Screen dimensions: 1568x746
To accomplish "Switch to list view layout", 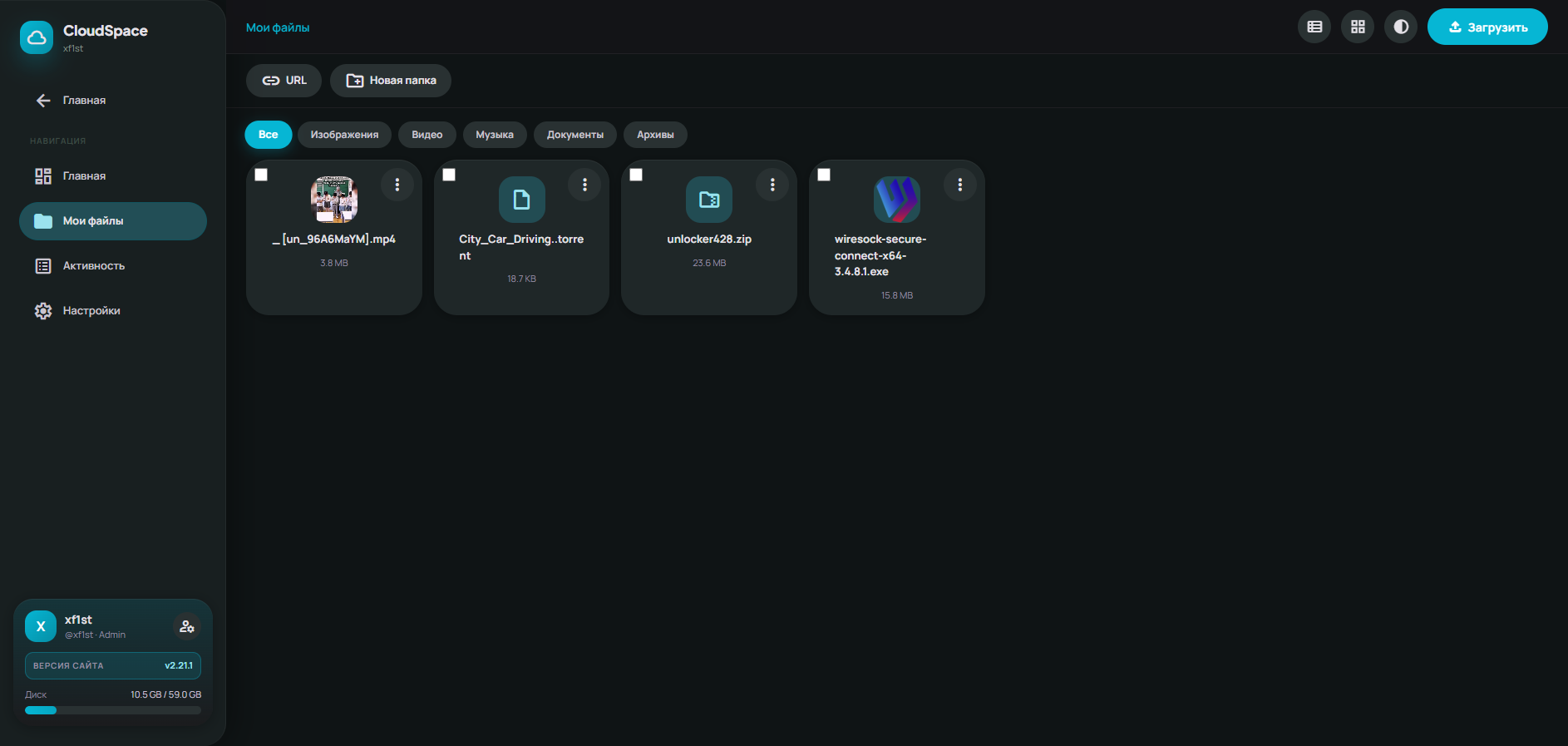I will 1314,27.
